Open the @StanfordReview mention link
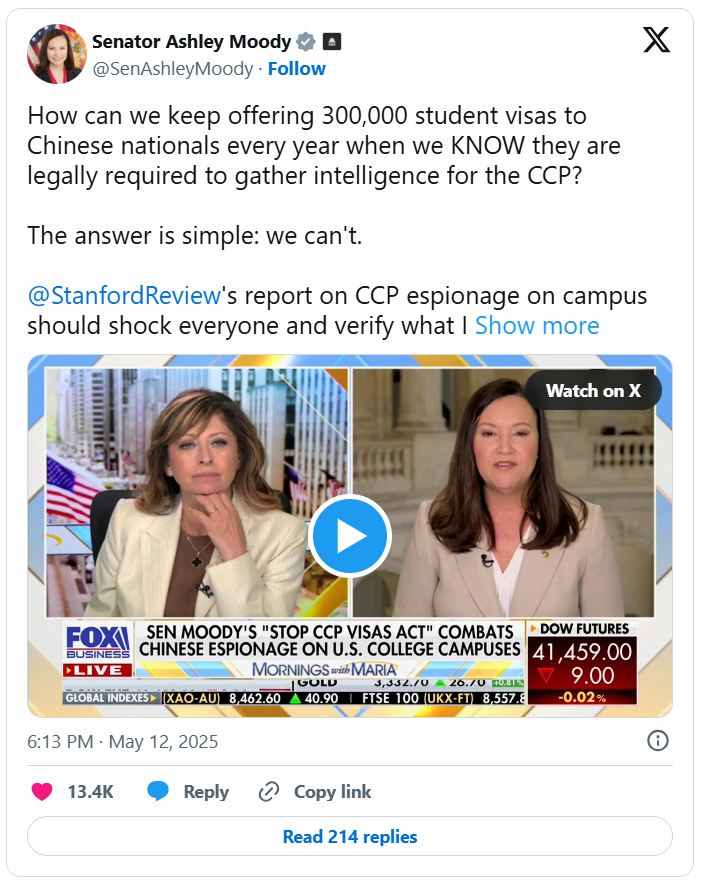703x880 pixels. tap(124, 296)
